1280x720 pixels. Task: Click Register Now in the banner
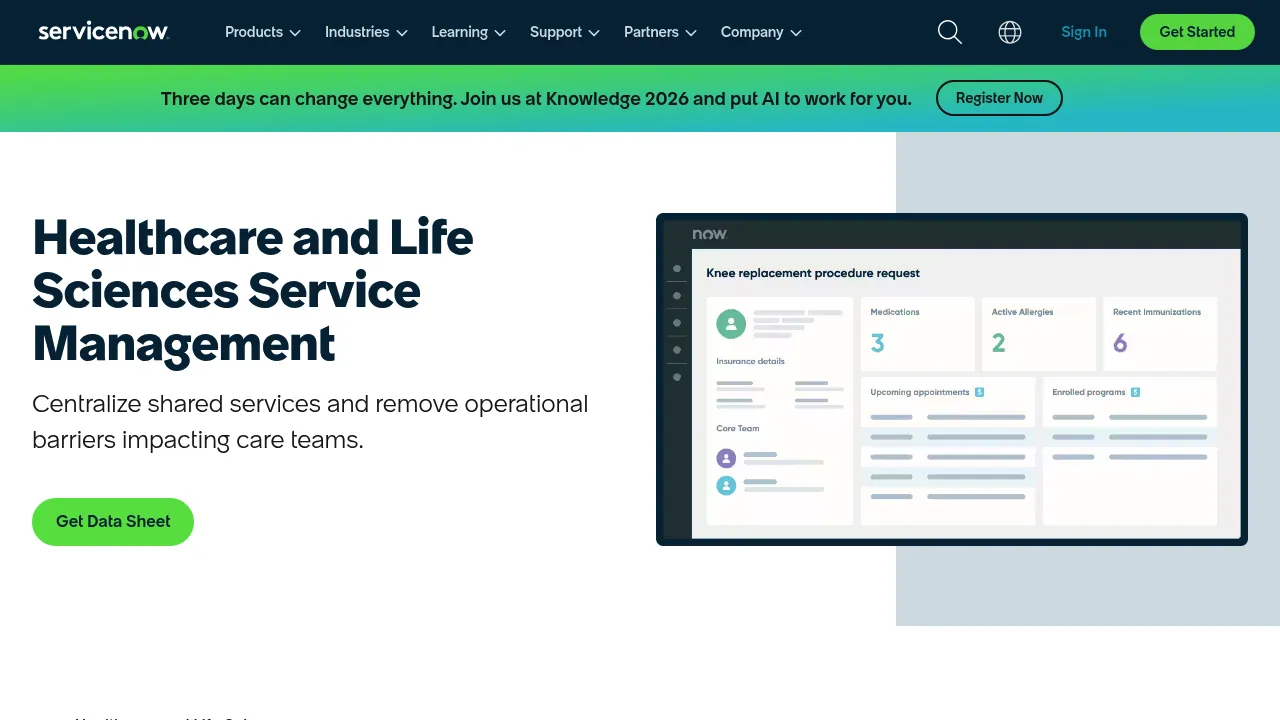coord(999,98)
